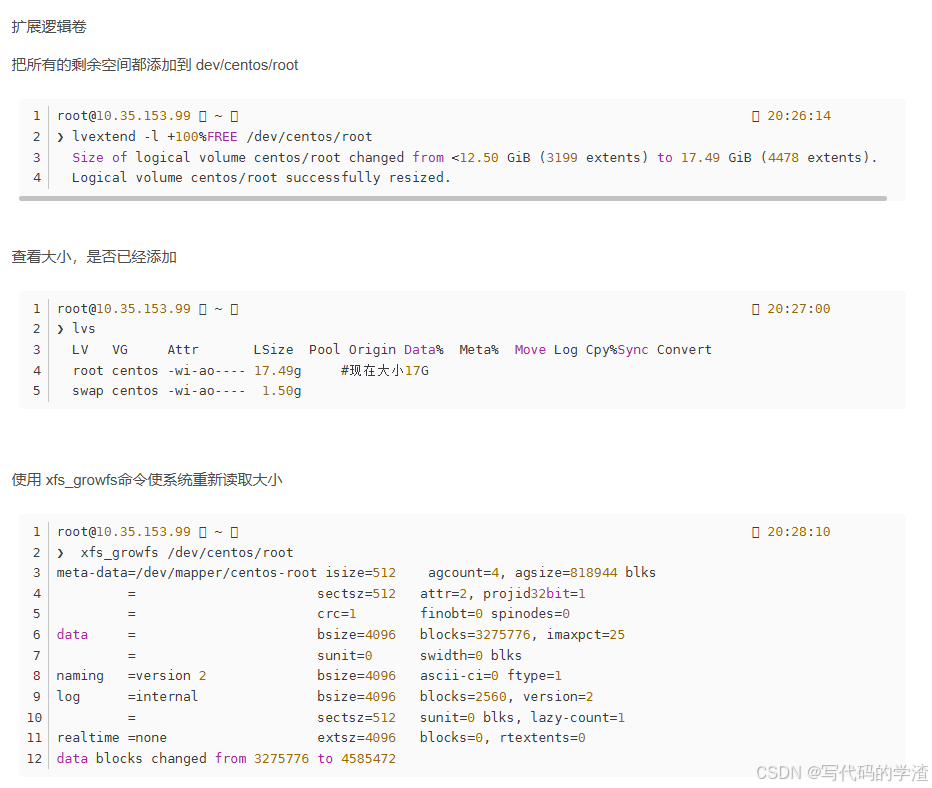Screen dimensions: 932x788
Task: Click the 查看大小，是否已经添加 paragraph
Action: coord(94,257)
